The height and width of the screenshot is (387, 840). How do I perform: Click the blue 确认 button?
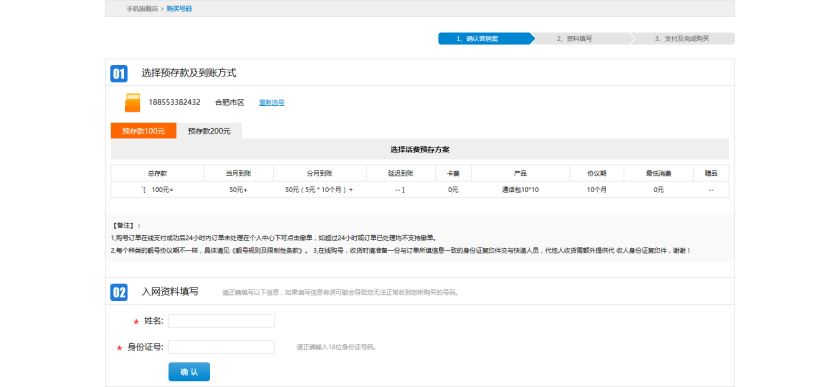[189, 371]
